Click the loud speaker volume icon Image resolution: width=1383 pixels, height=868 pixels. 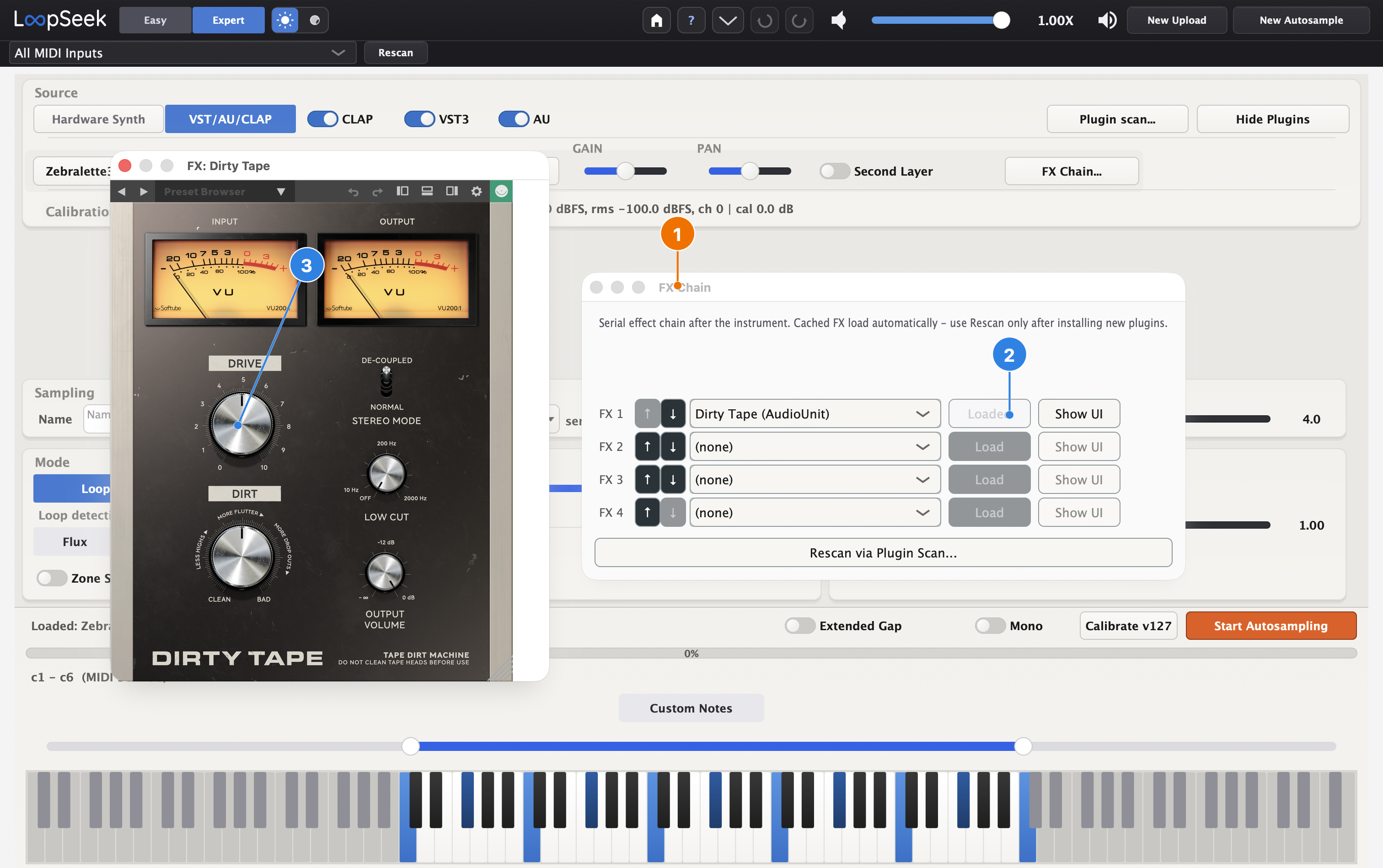point(1107,21)
